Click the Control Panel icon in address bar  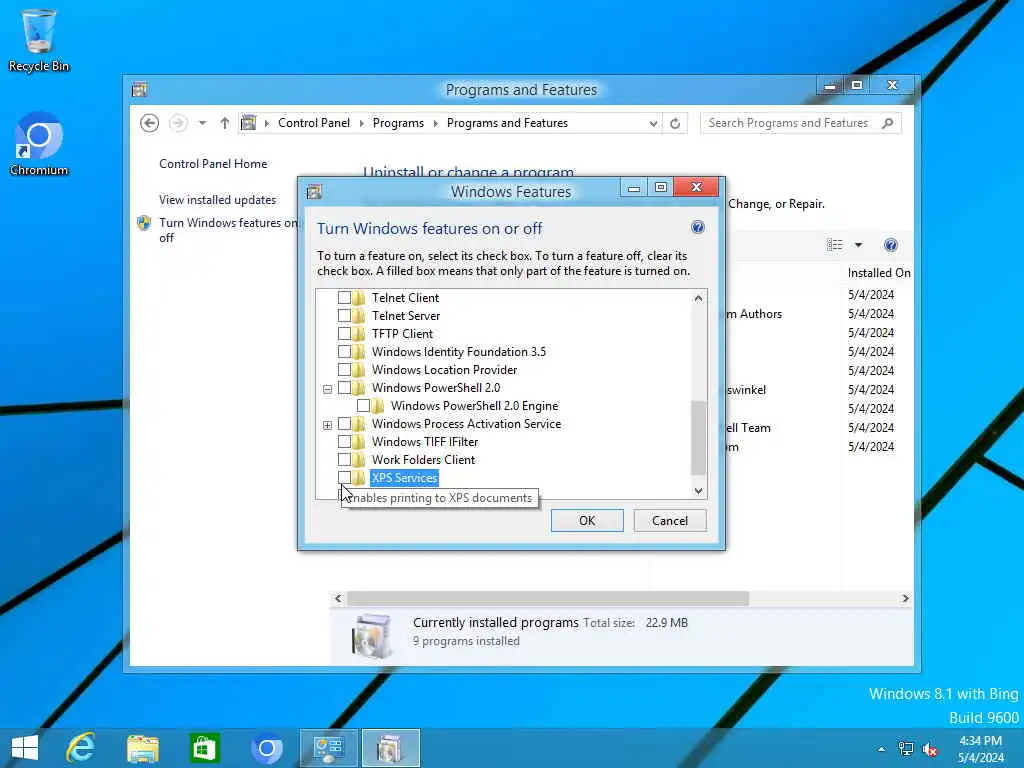(249, 123)
